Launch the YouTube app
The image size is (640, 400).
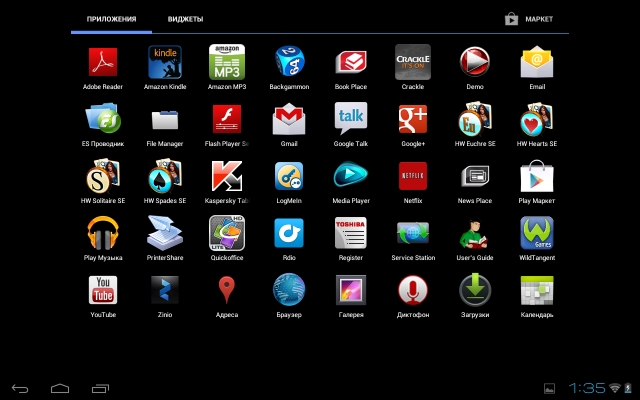pyautogui.click(x=102, y=291)
